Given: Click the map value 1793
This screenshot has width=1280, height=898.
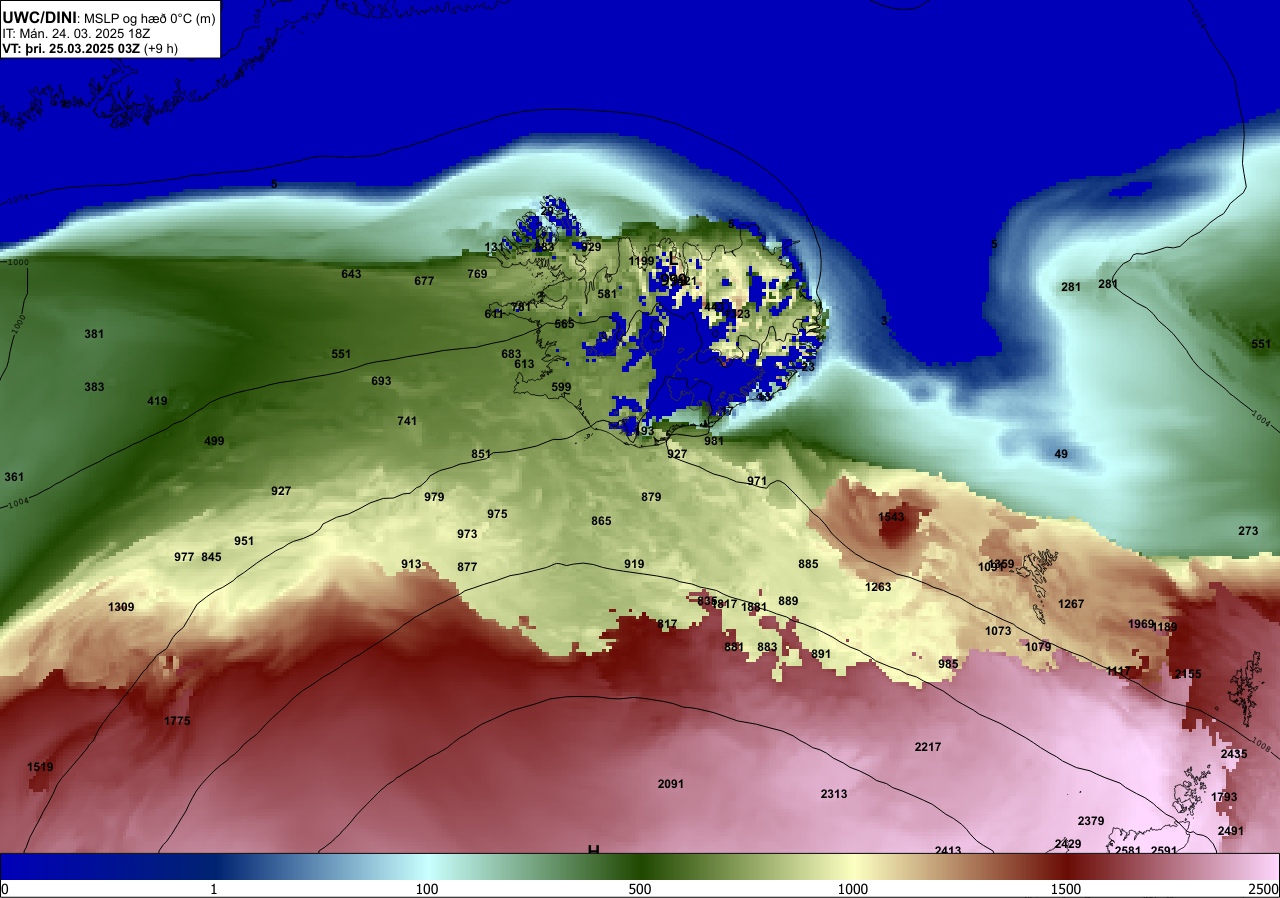Looking at the screenshot, I should pyautogui.click(x=1224, y=797).
